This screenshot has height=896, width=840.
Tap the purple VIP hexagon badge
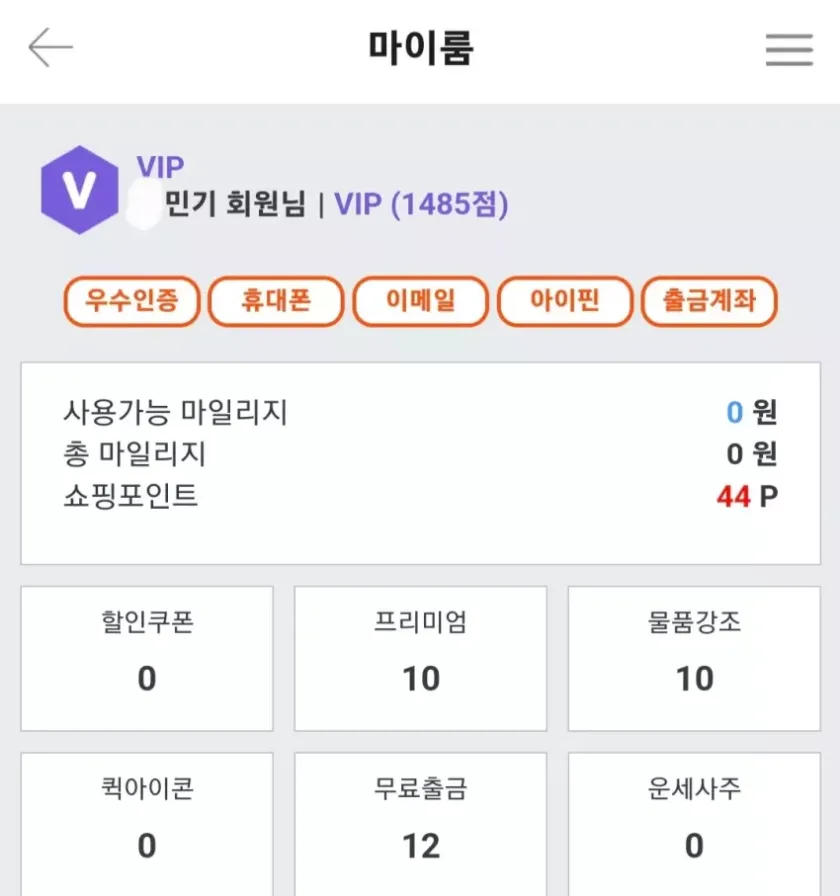(78, 190)
